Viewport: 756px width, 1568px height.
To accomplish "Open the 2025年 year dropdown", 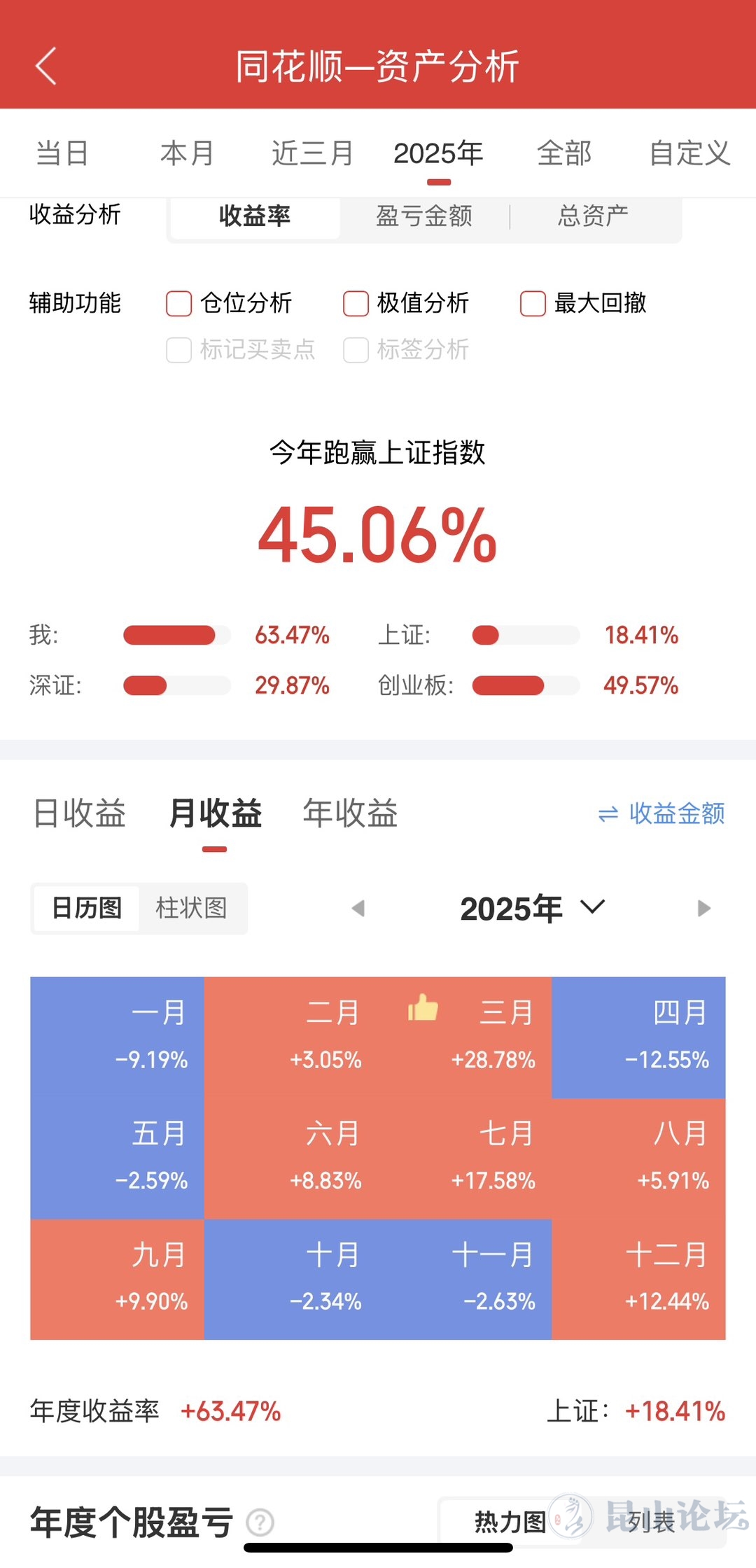I will click(532, 909).
